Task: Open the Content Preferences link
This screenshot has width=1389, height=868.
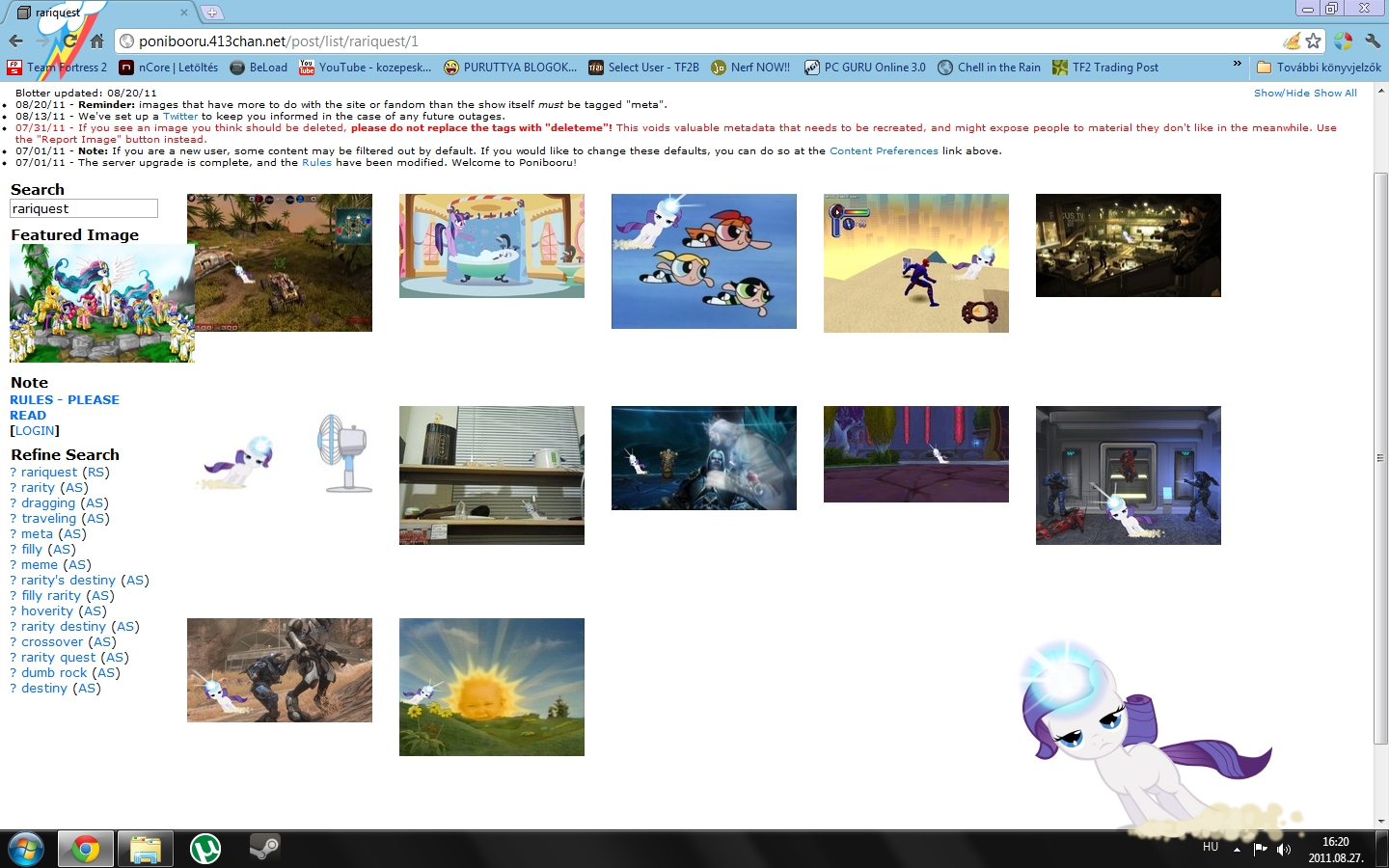Action: (x=884, y=150)
